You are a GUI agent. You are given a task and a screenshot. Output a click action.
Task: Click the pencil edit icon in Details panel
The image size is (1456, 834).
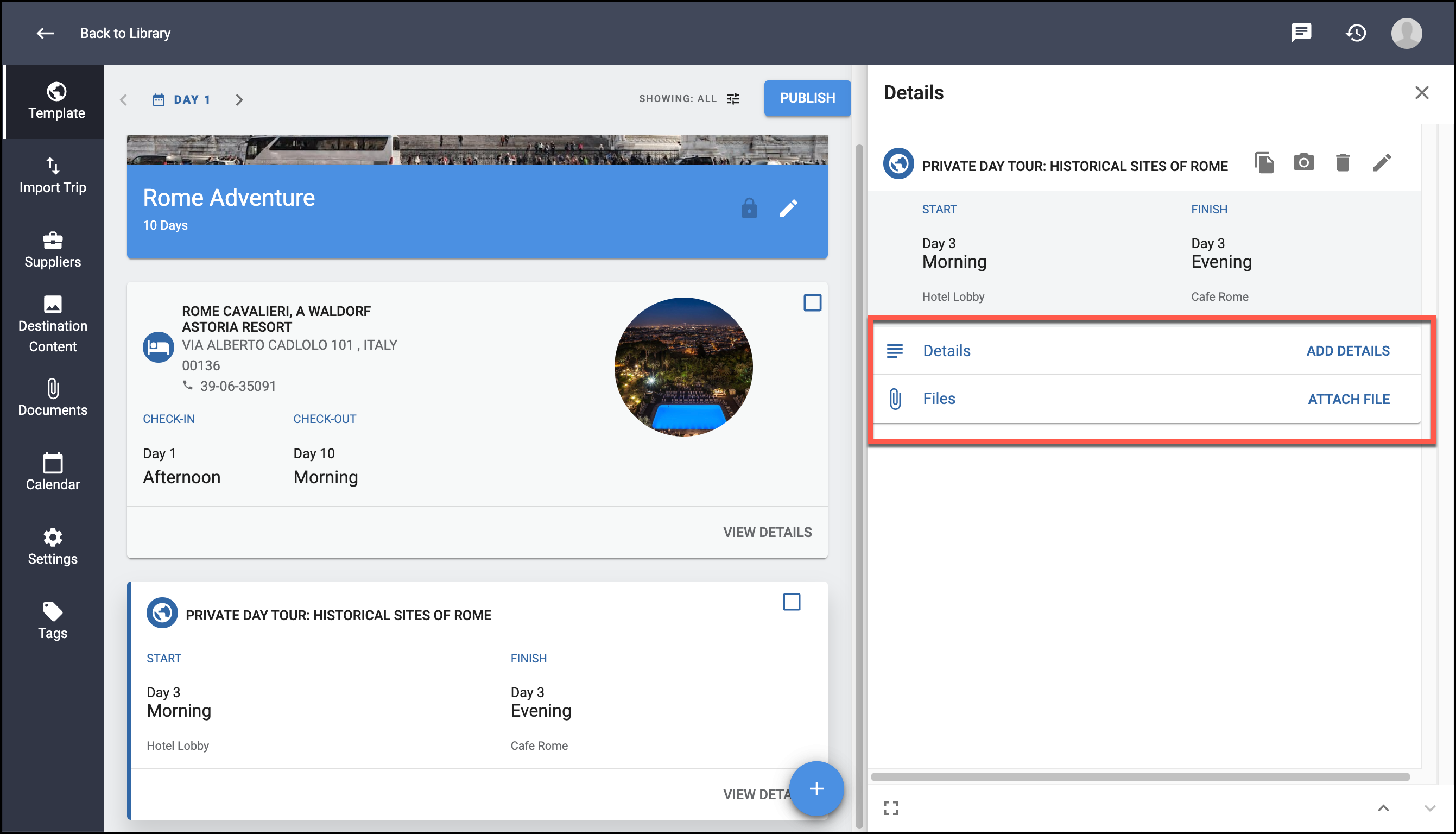pos(1381,163)
